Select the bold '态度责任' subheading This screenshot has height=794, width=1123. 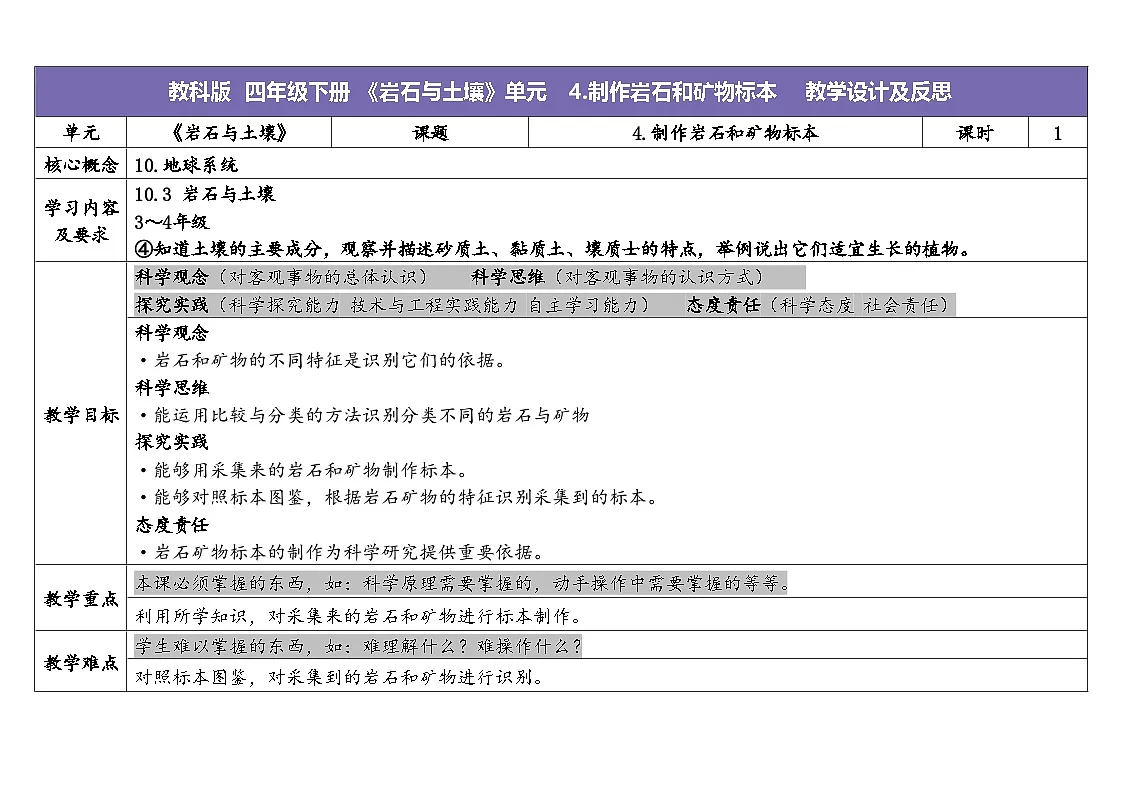[172, 525]
